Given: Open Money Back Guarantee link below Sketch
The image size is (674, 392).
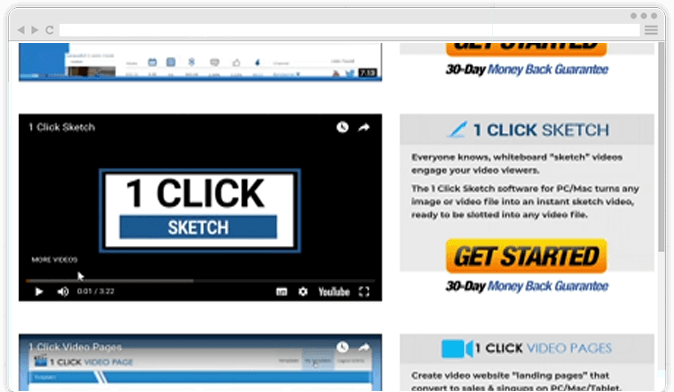Looking at the screenshot, I should tap(548, 286).
